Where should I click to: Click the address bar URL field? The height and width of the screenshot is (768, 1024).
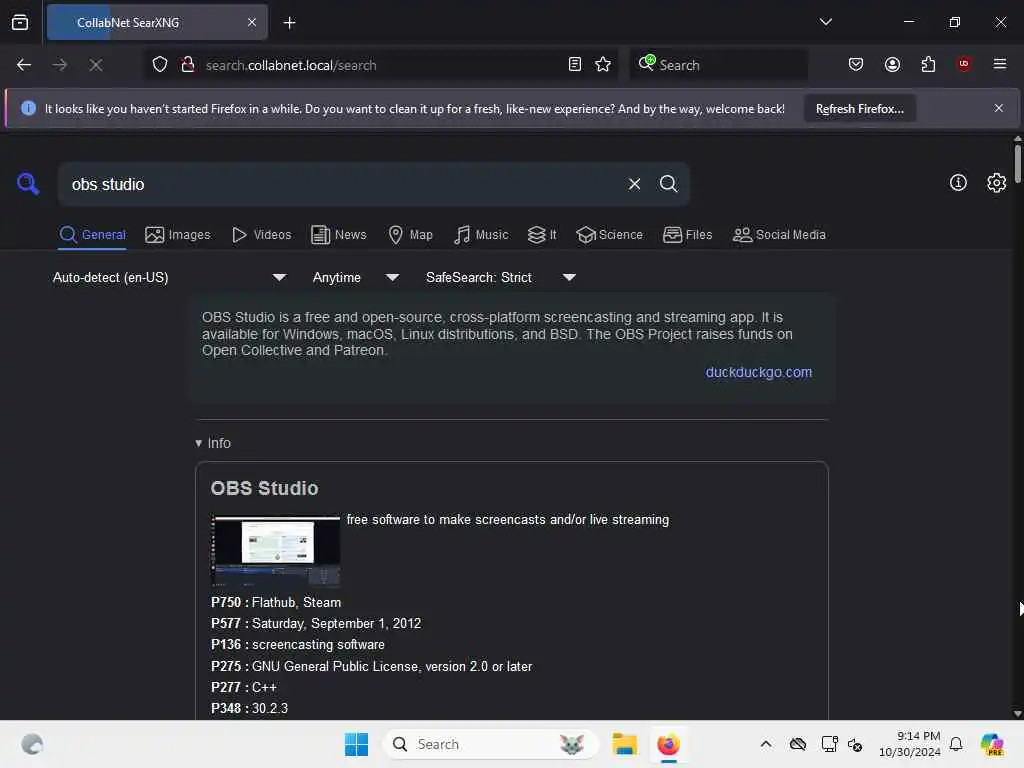382,65
